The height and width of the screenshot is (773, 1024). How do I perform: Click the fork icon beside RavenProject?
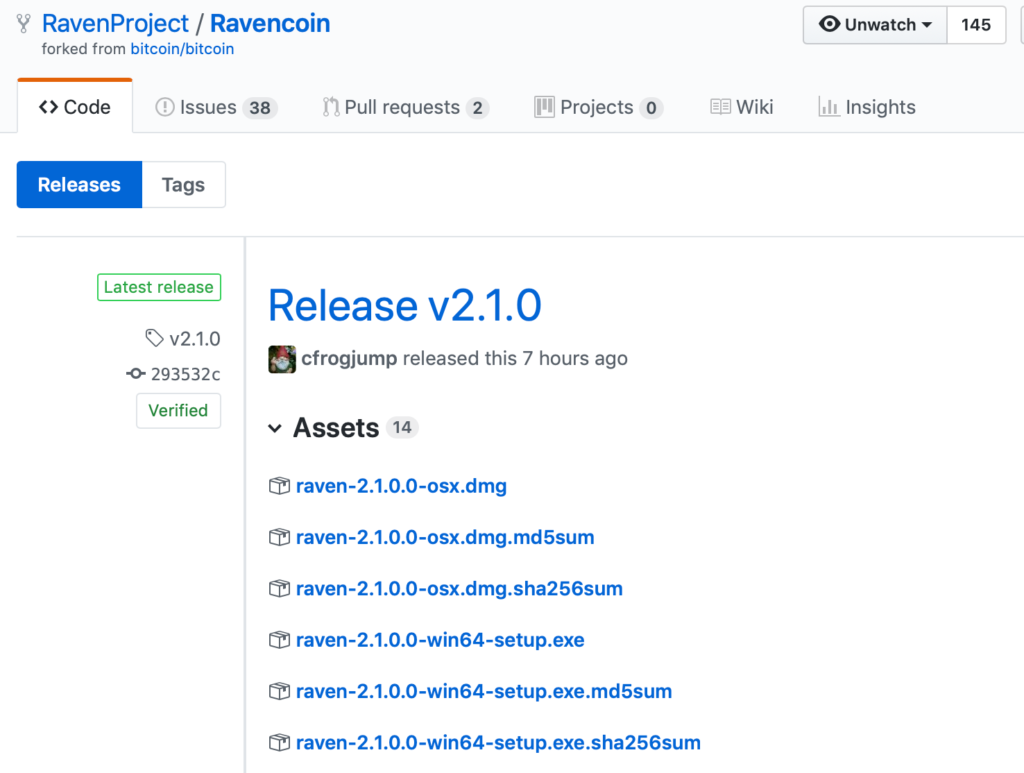point(24,24)
